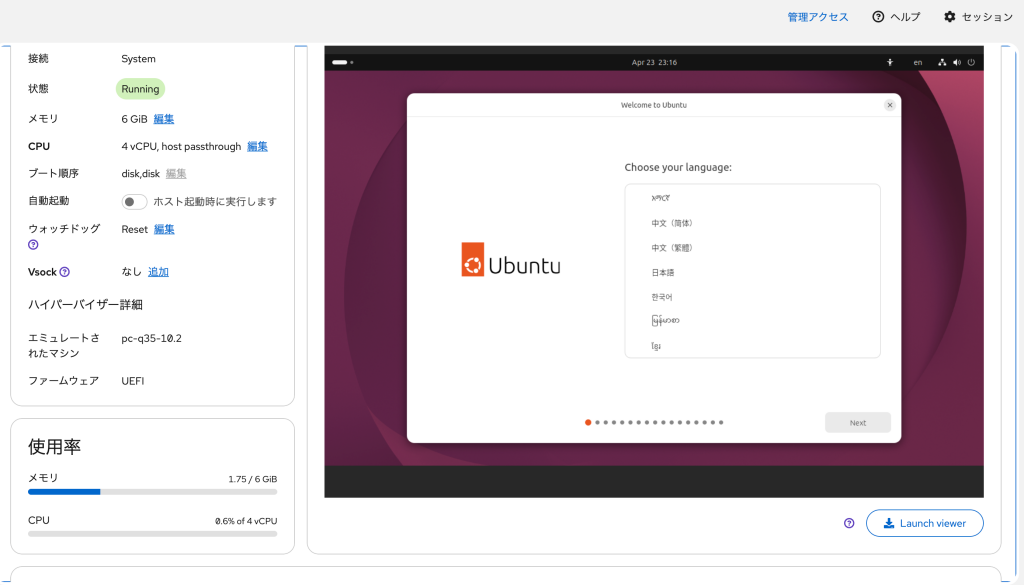Screen dimensions: 1024x585
Task: Open the セッション dropdown menu
Action: click(x=978, y=17)
